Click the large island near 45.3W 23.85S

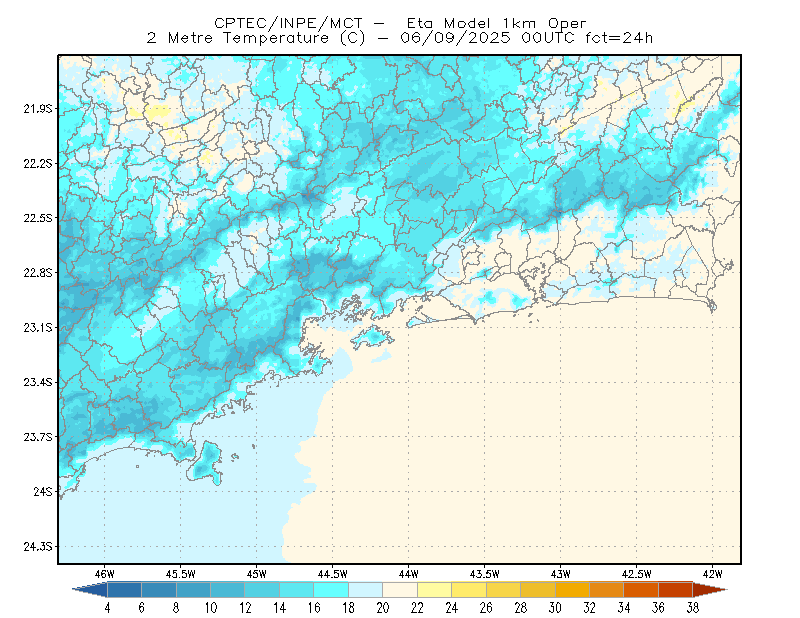pos(206,462)
